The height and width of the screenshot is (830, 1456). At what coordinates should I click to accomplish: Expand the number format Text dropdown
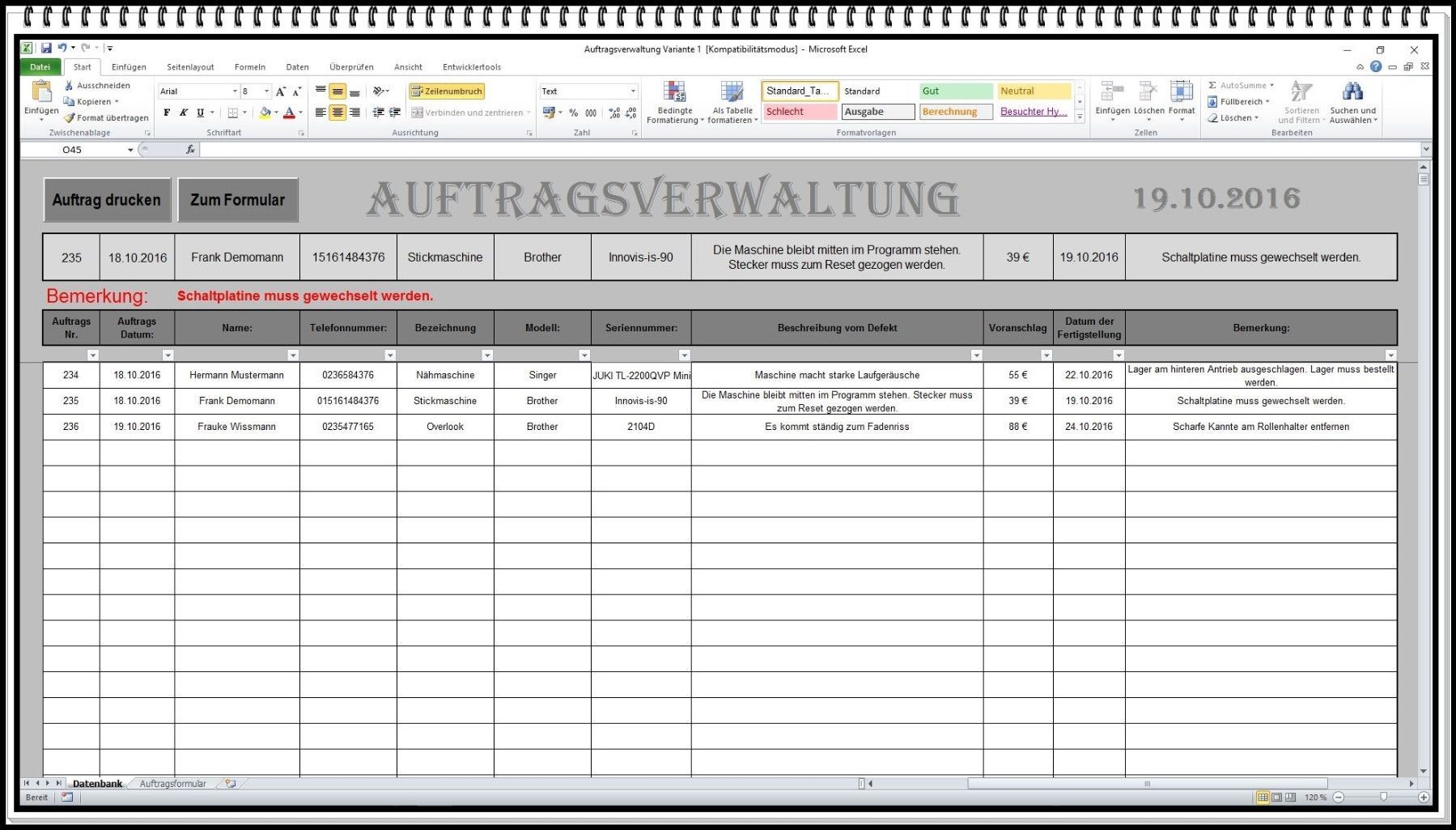click(x=633, y=92)
